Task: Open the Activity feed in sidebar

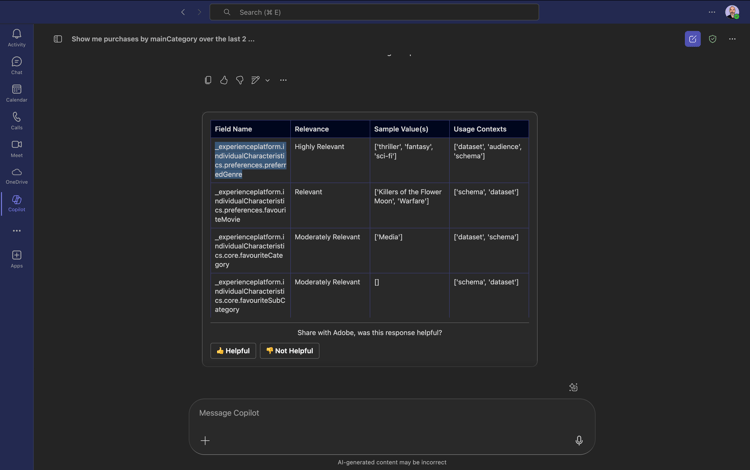Action: (16, 37)
